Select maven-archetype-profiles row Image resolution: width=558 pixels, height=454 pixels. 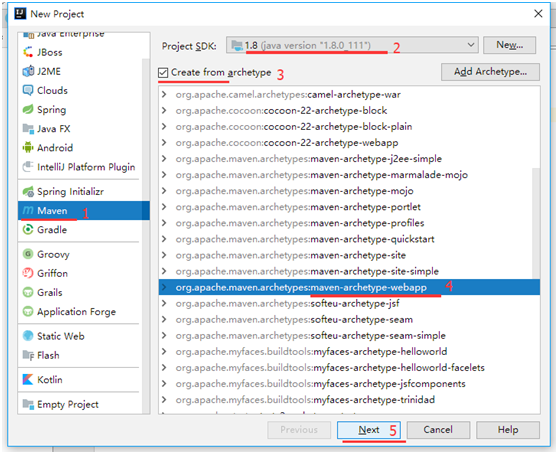pos(349,223)
